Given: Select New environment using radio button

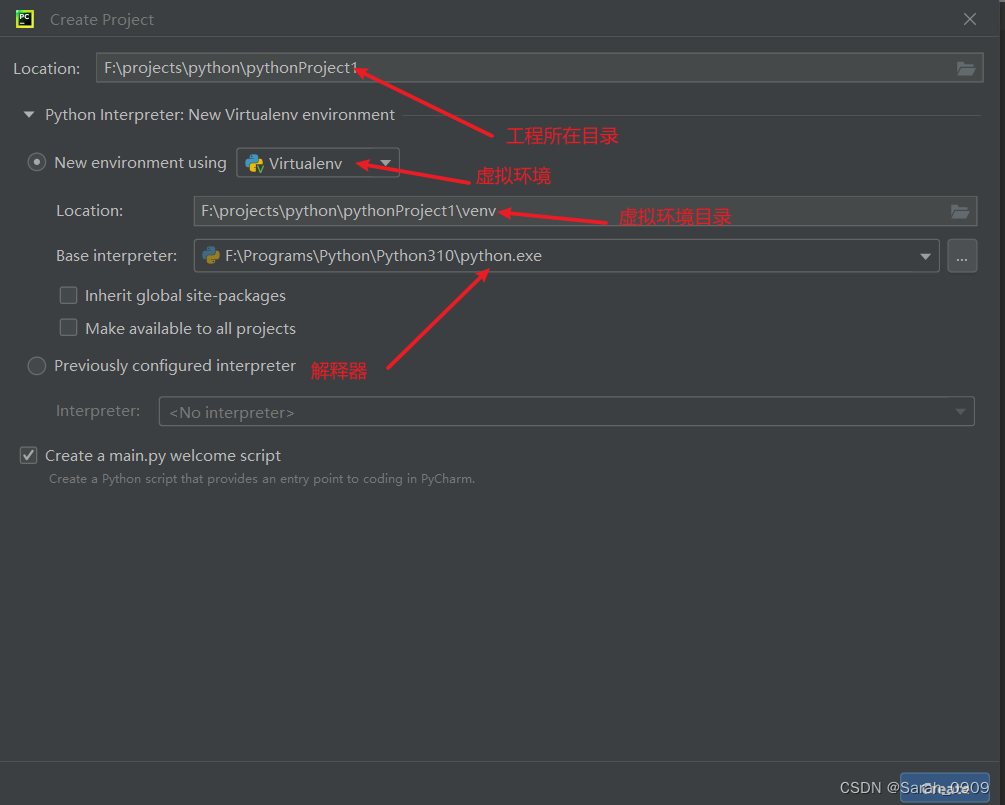Looking at the screenshot, I should pyautogui.click(x=37, y=163).
